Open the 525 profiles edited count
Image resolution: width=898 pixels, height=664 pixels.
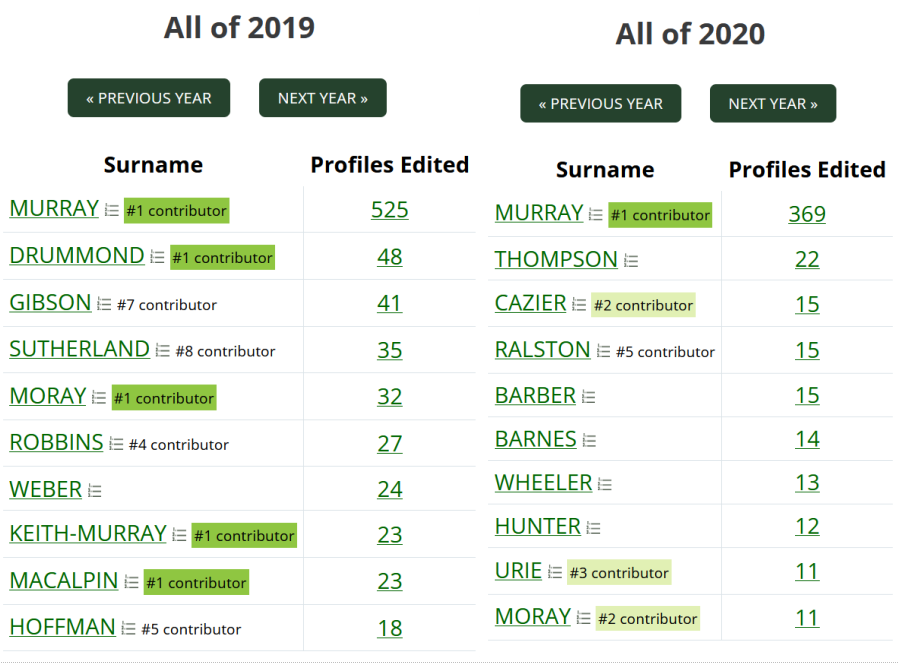click(389, 210)
